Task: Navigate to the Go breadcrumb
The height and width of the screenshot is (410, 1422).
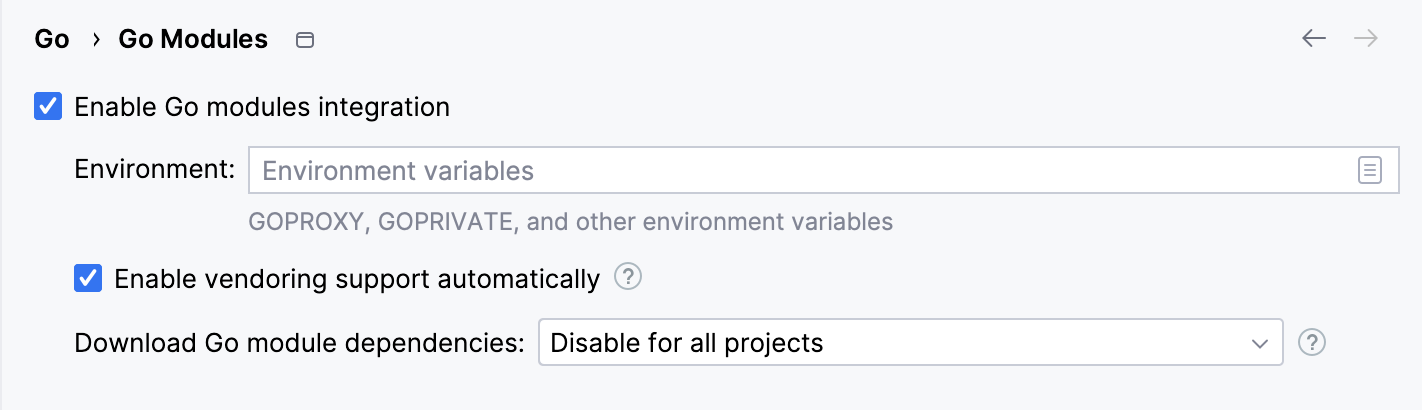Action: pos(52,40)
